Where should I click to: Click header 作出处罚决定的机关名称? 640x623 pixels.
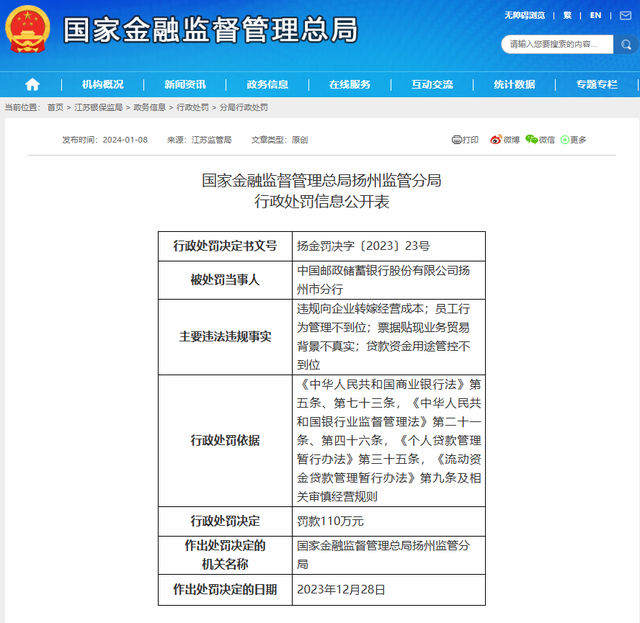[x=225, y=555]
